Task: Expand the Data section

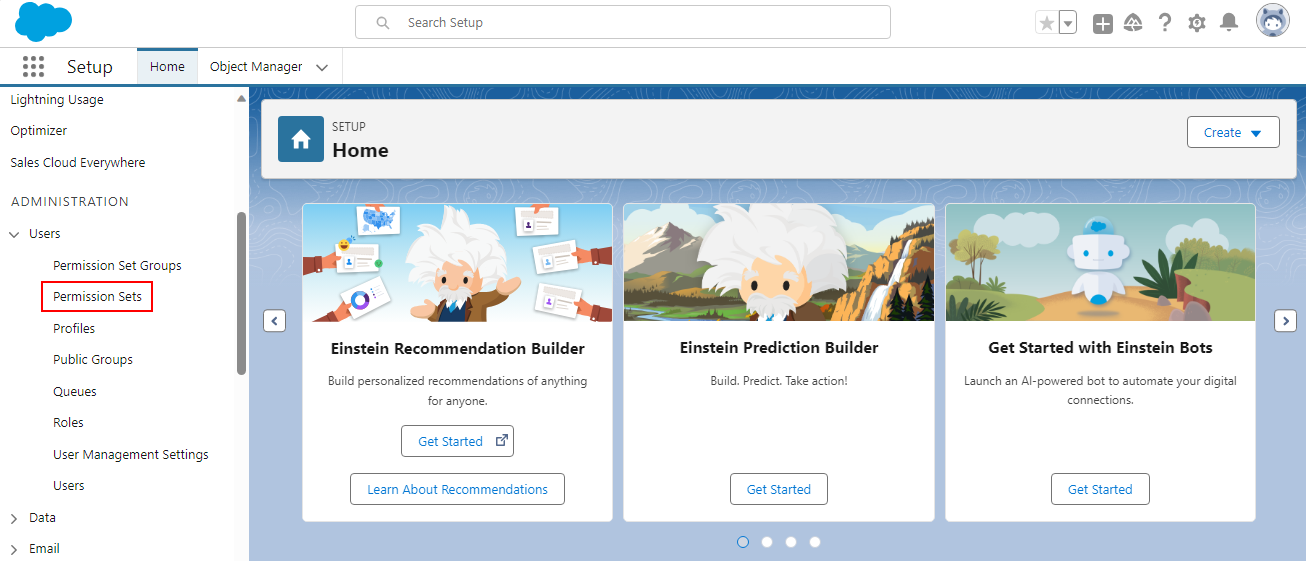Action: [x=14, y=518]
